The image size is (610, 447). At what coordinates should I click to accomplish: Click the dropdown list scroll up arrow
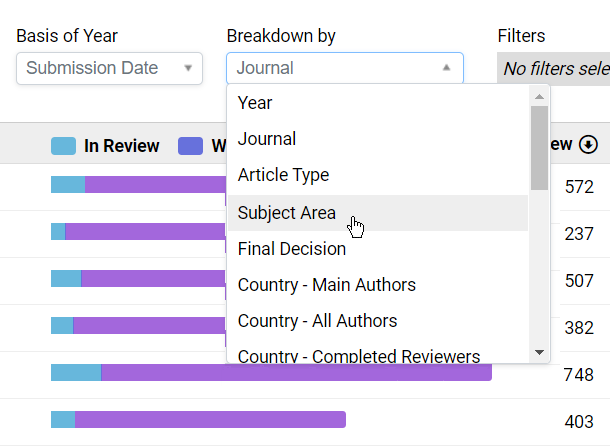(539, 97)
